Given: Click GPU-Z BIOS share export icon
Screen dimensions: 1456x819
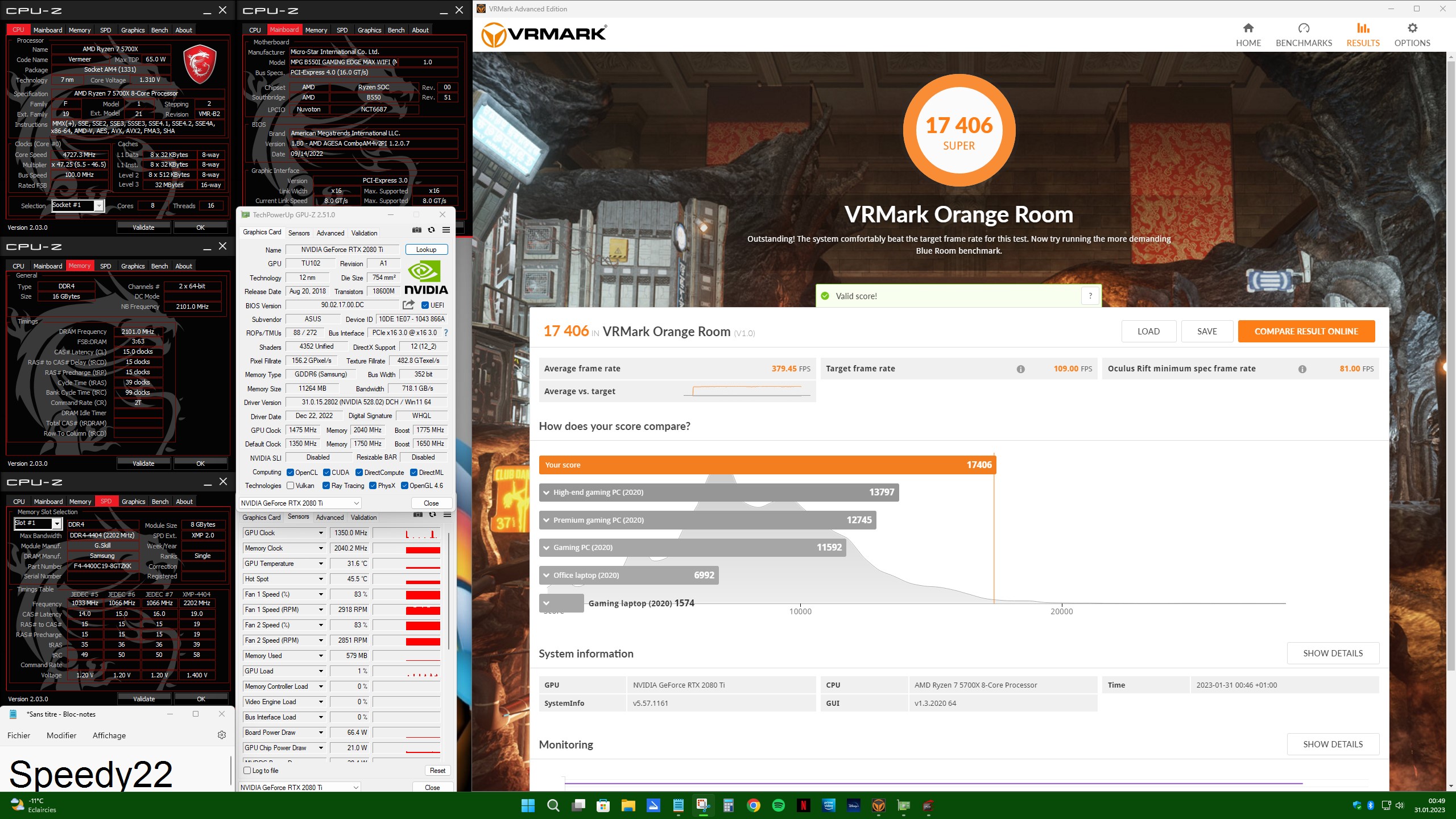Looking at the screenshot, I should 408,305.
